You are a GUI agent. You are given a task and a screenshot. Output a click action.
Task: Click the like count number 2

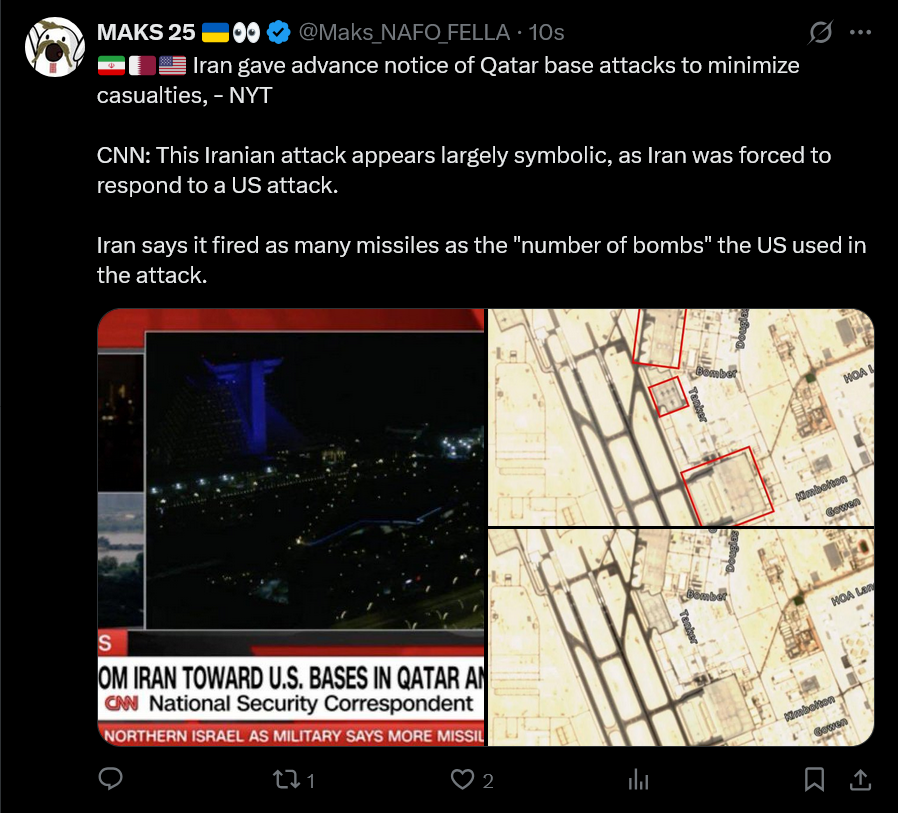[x=488, y=781]
